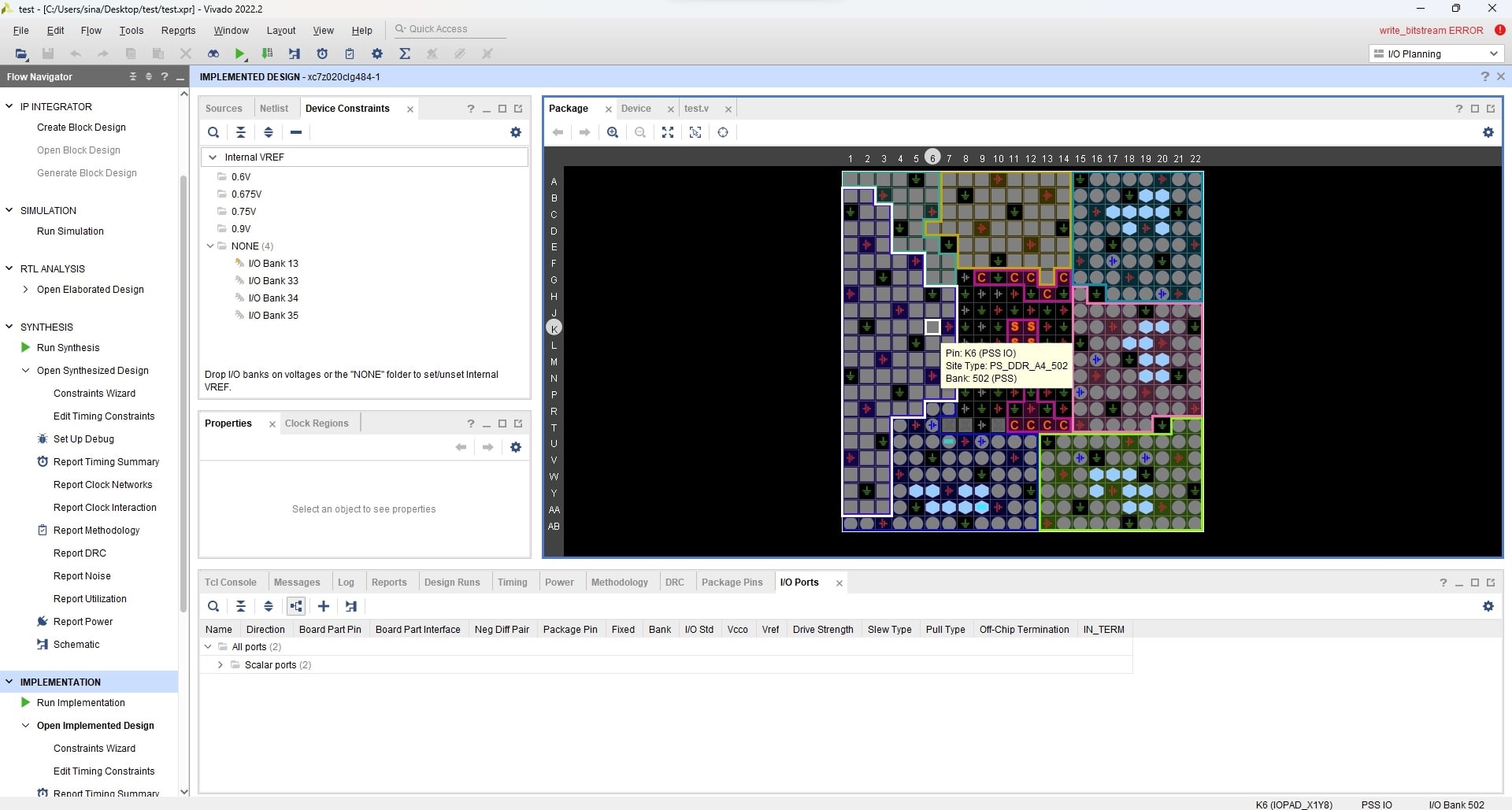Click Zoom Fit icon in Package toolbar
This screenshot has height=810, width=1512.
(x=668, y=132)
